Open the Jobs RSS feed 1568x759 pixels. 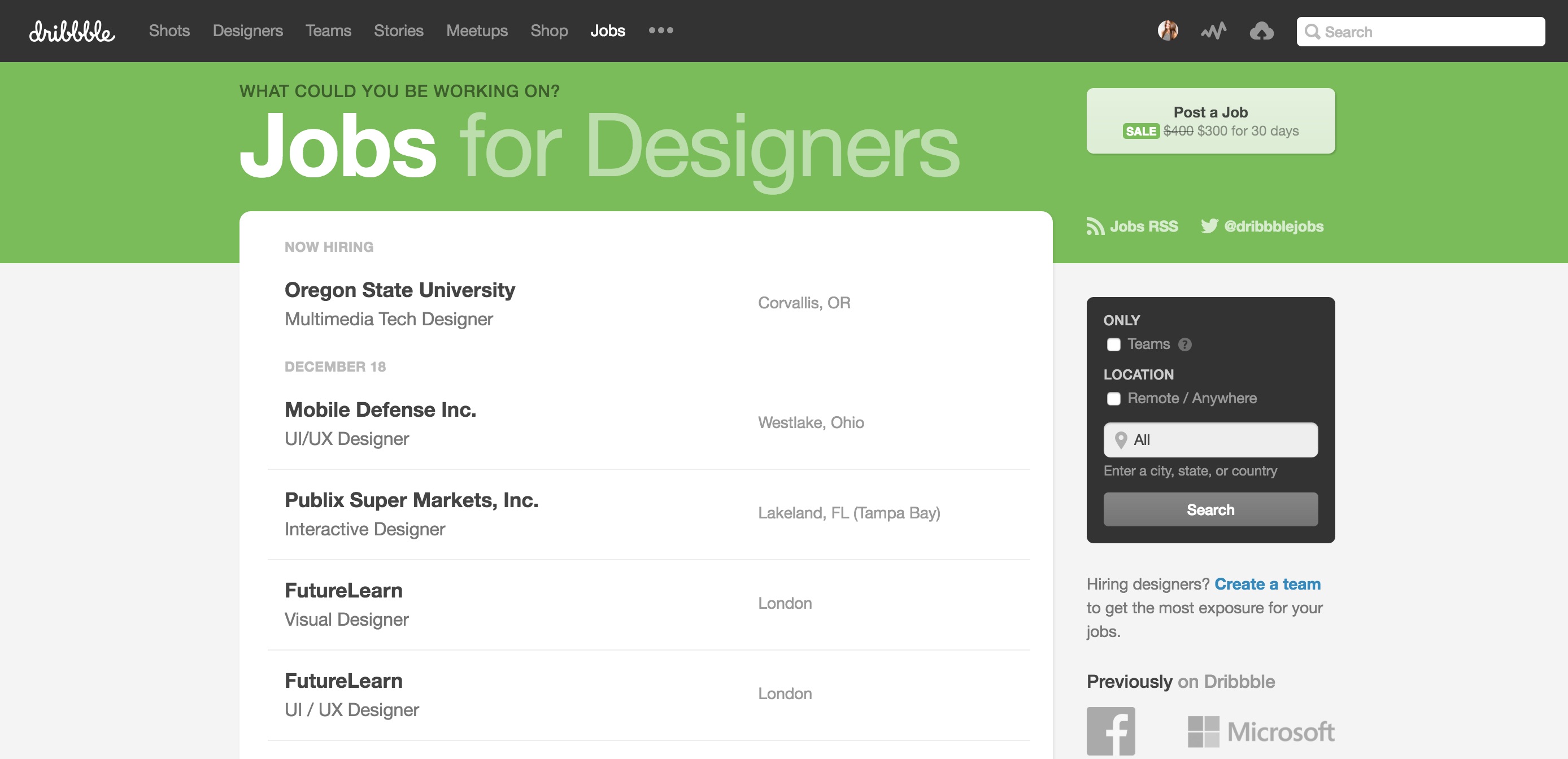click(1132, 226)
